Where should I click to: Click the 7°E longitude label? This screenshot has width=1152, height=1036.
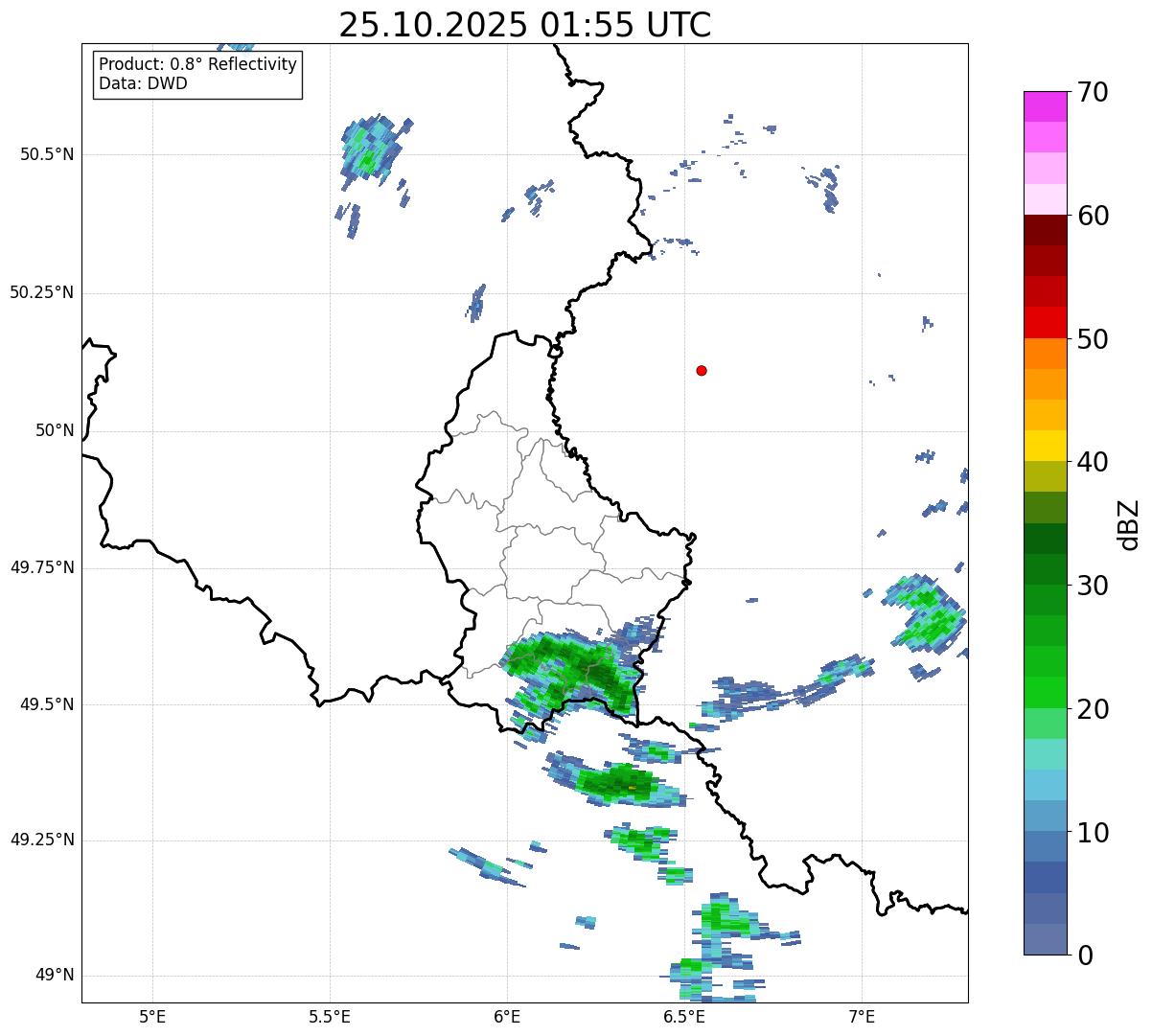click(862, 1016)
